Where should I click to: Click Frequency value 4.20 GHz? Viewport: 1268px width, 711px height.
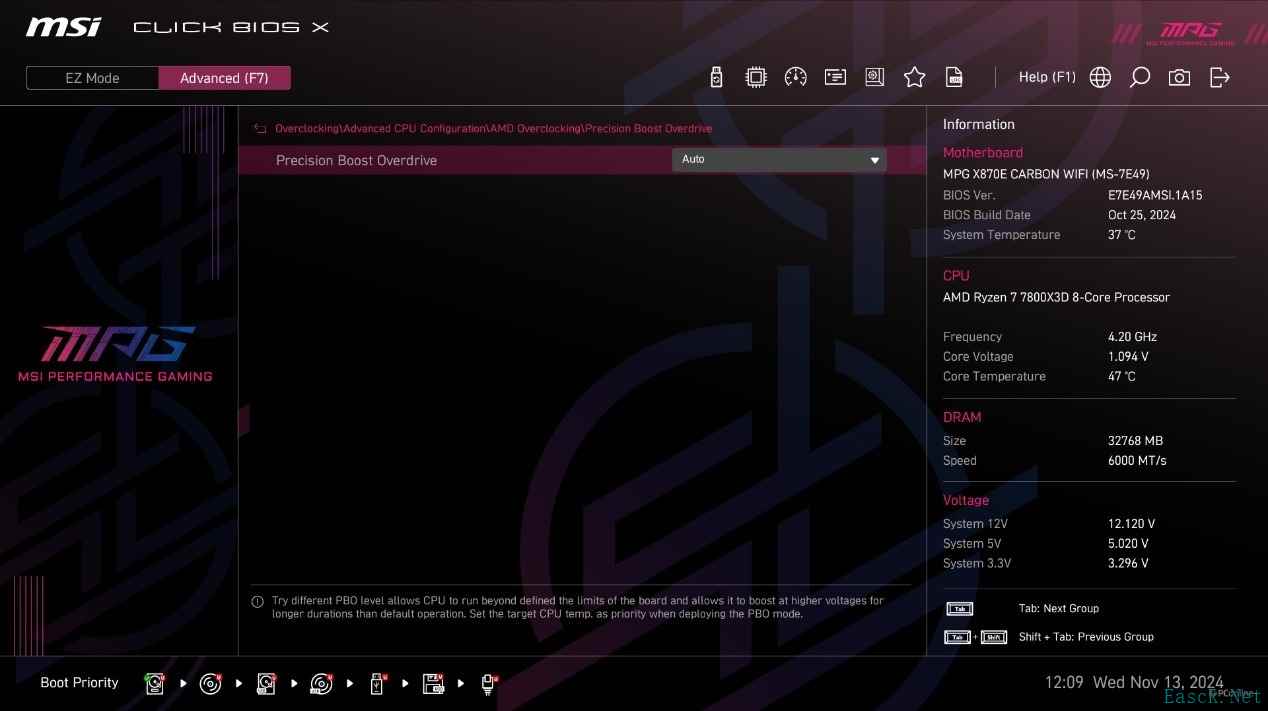coord(1133,337)
